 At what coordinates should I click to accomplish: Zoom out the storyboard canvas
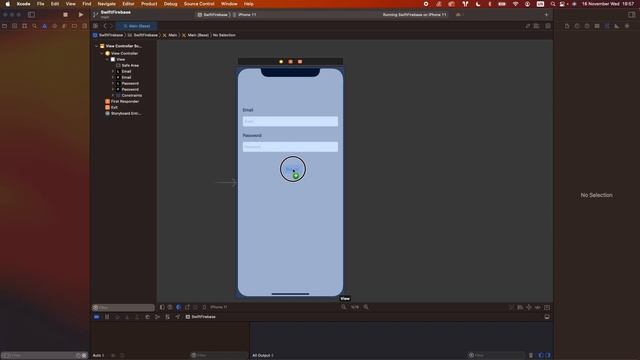(x=344, y=307)
